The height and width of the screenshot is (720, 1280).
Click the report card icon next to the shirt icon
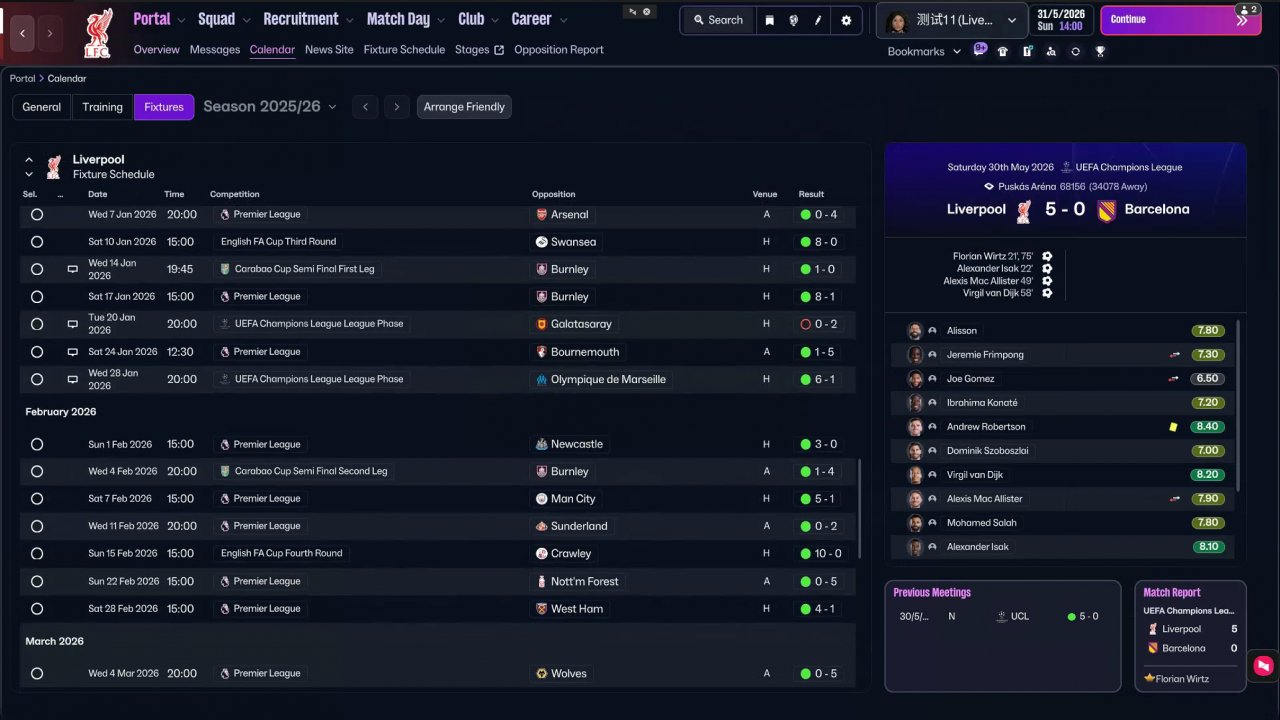(1027, 51)
